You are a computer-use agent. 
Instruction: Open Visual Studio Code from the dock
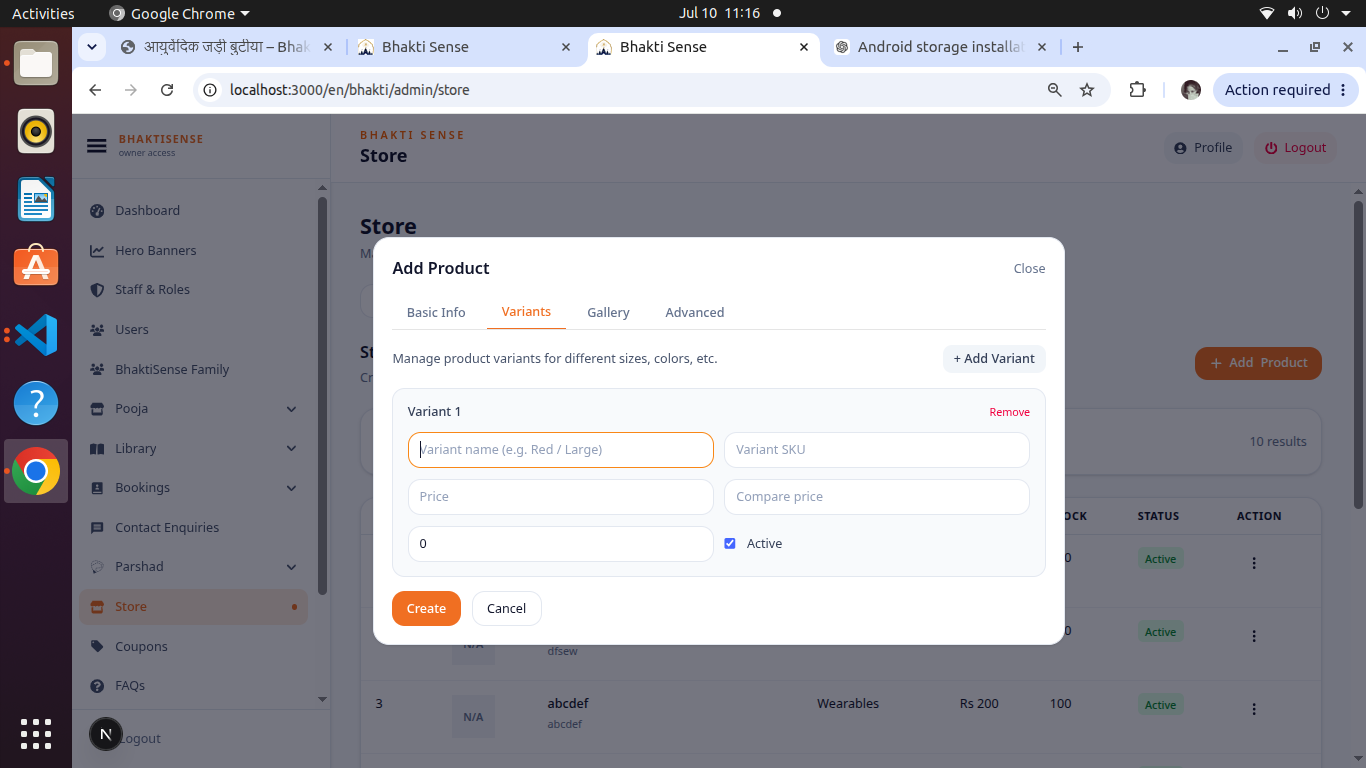pos(36,335)
